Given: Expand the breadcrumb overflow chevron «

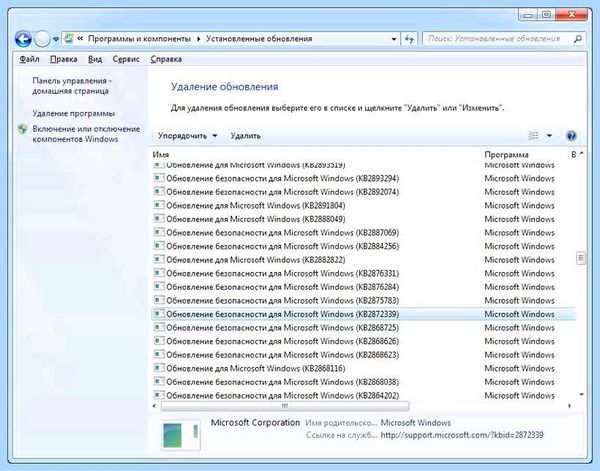Looking at the screenshot, I should point(80,39).
